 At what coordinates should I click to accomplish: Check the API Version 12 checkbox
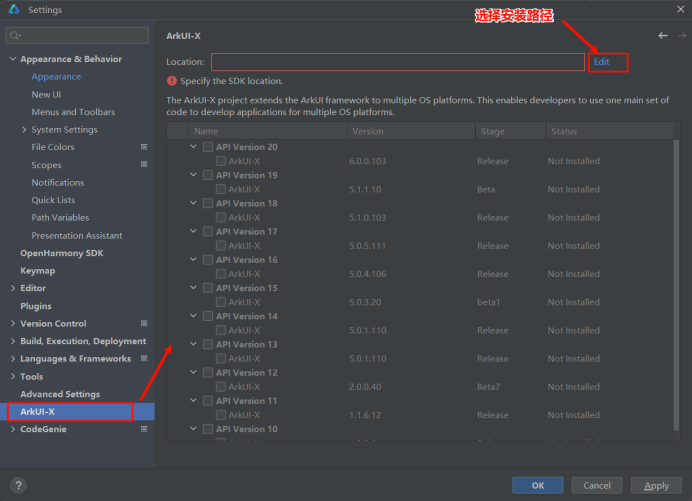click(x=208, y=373)
